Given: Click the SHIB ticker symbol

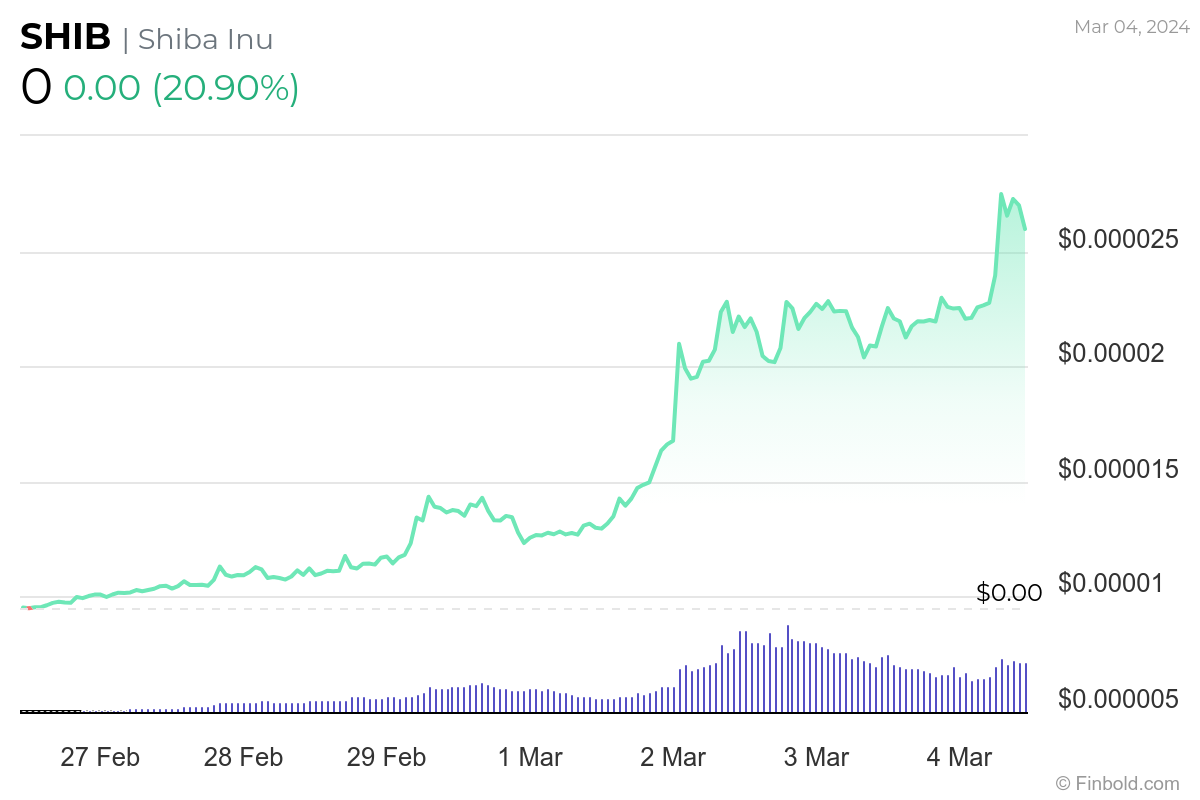Looking at the screenshot, I should click(x=66, y=38).
